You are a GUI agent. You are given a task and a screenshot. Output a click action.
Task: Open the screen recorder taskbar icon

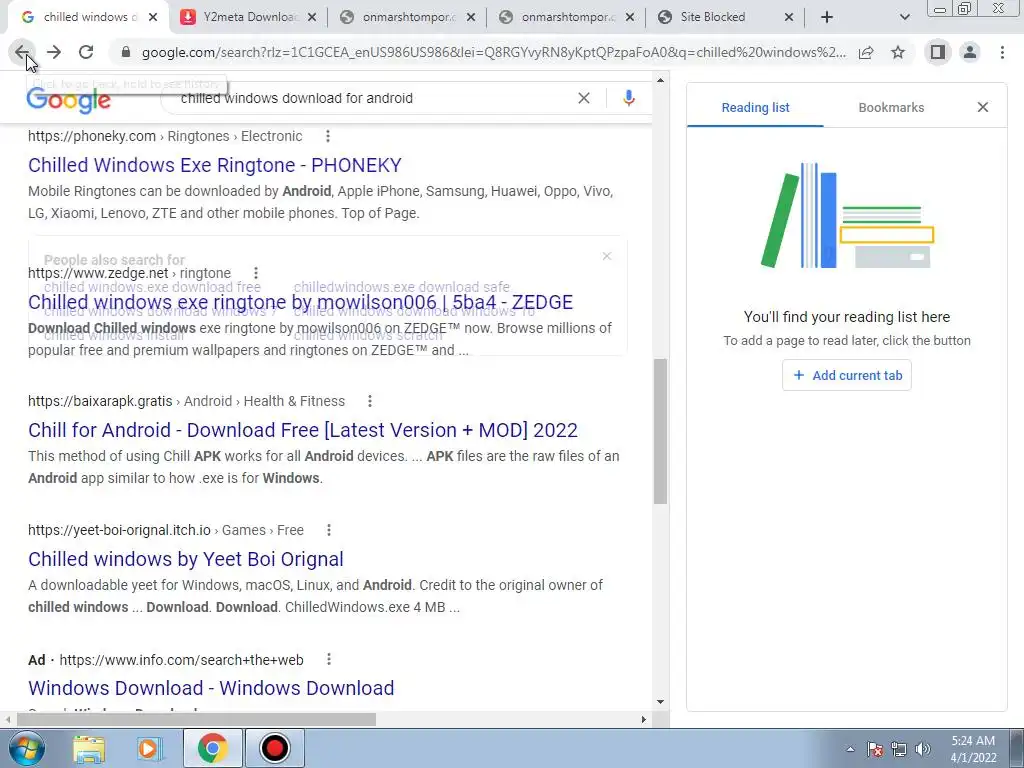274,748
